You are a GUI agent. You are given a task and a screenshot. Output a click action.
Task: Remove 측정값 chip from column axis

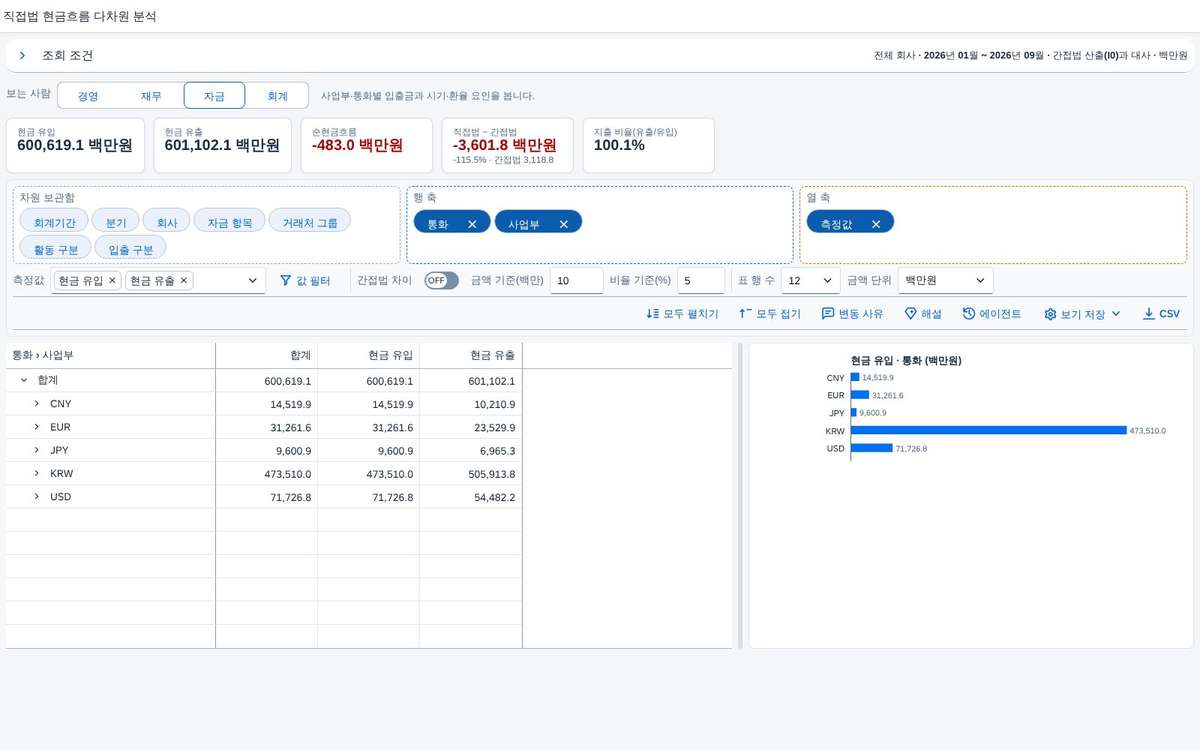pyautogui.click(x=876, y=224)
